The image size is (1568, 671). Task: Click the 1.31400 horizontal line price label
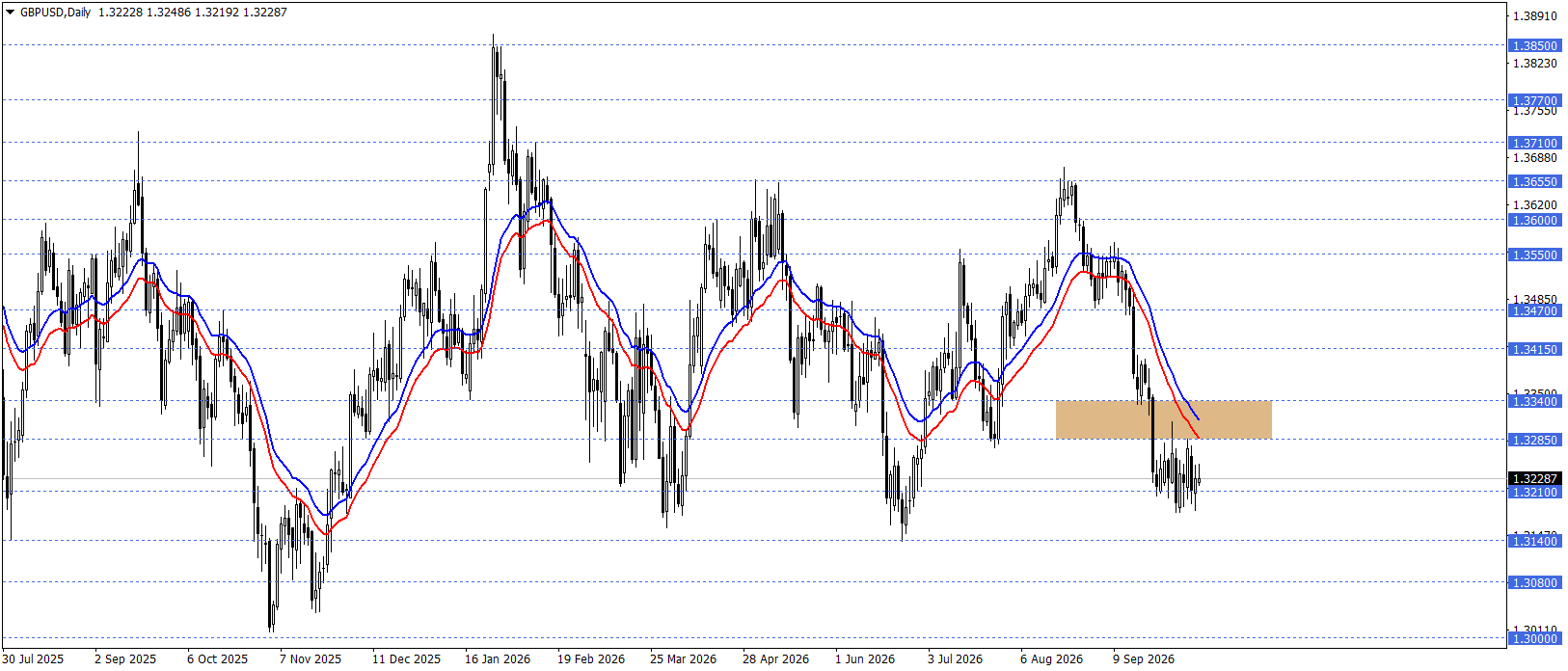1534,541
